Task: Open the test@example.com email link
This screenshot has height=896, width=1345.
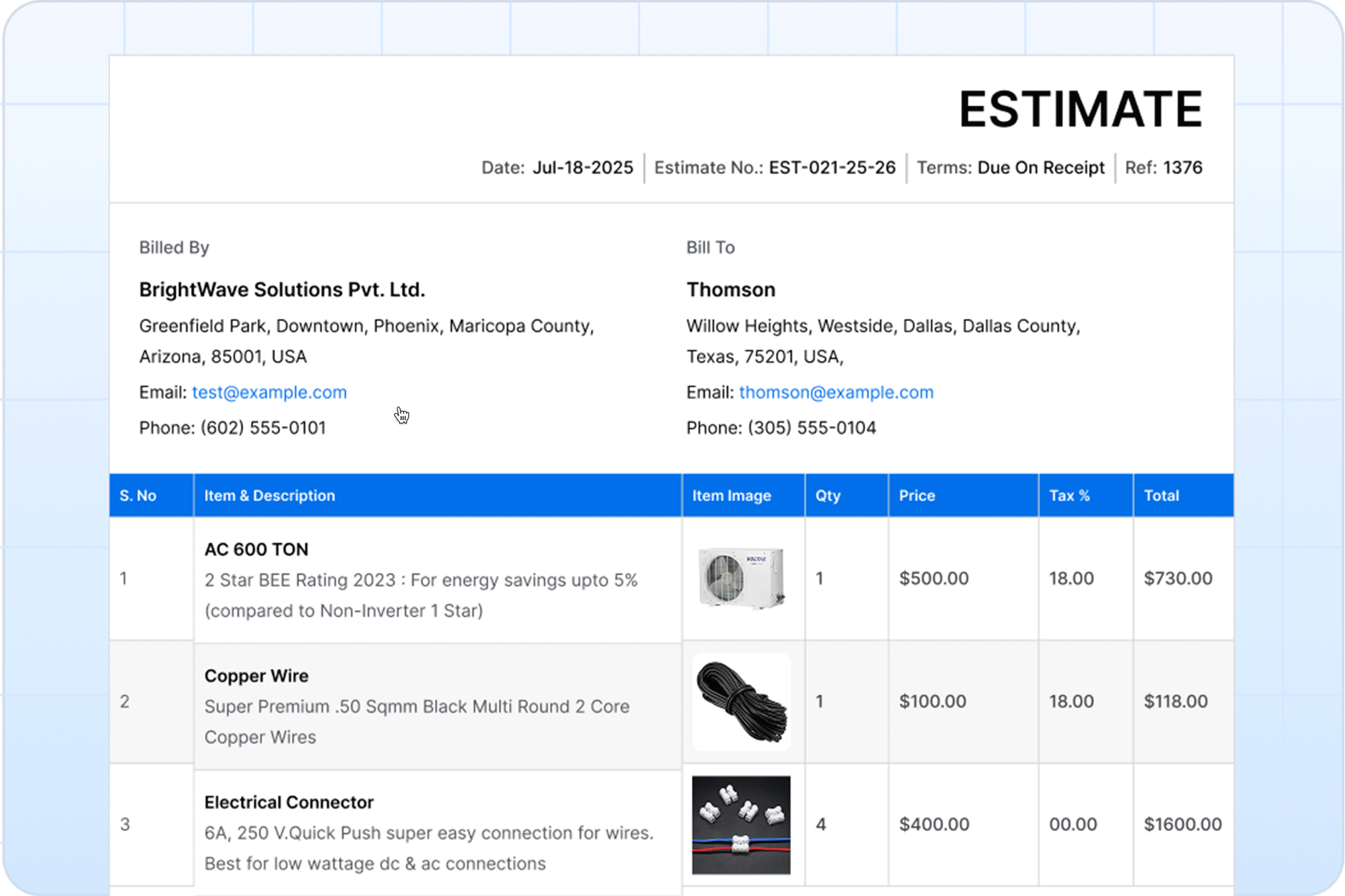Action: [x=269, y=392]
